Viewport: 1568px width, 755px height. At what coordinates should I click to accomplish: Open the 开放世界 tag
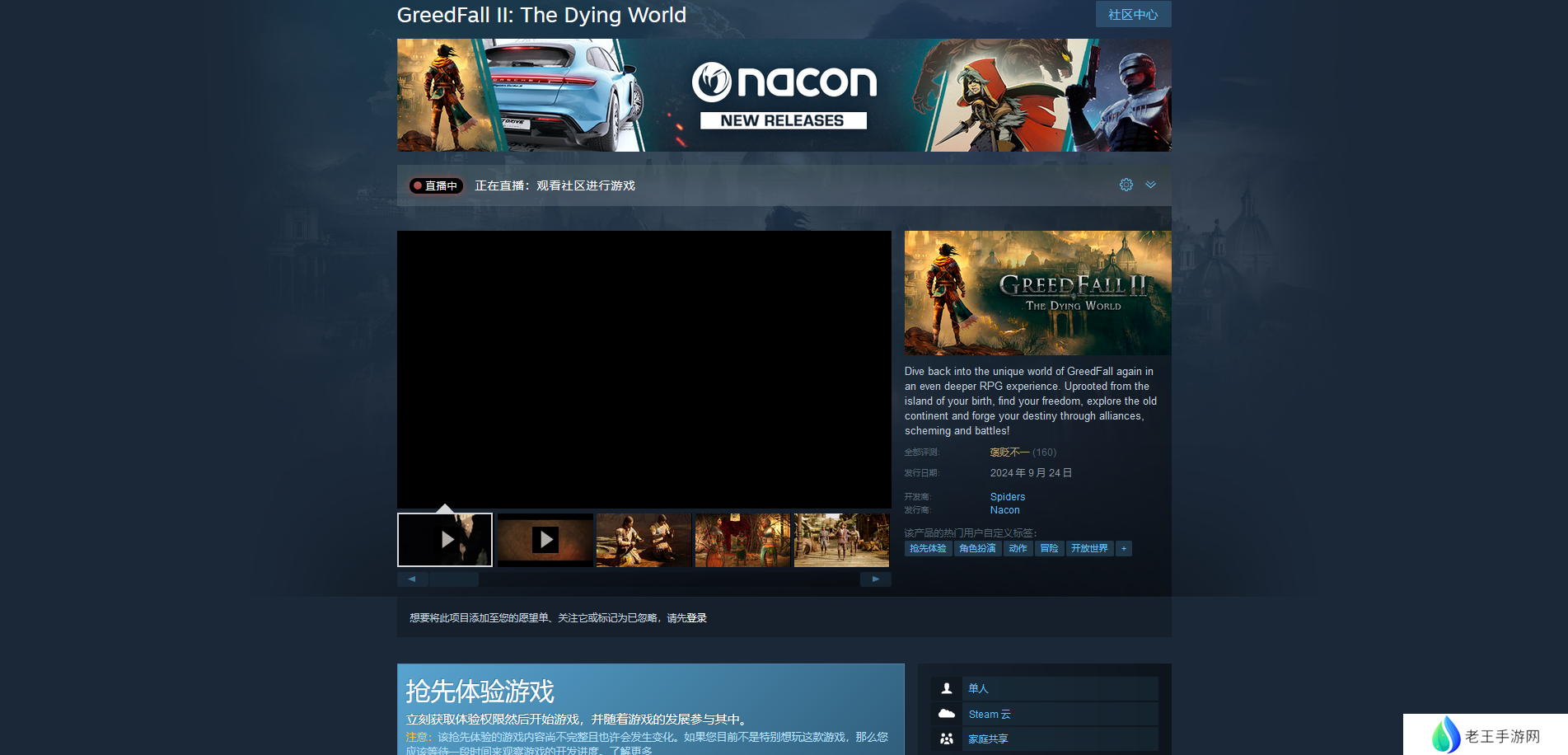[x=1088, y=549]
